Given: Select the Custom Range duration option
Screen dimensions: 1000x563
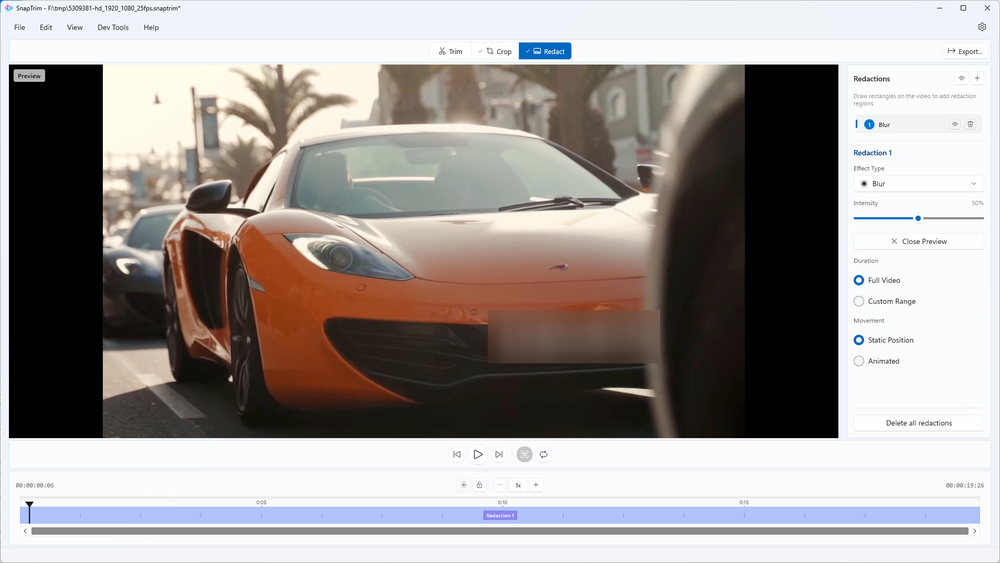Looking at the screenshot, I should click(x=859, y=301).
